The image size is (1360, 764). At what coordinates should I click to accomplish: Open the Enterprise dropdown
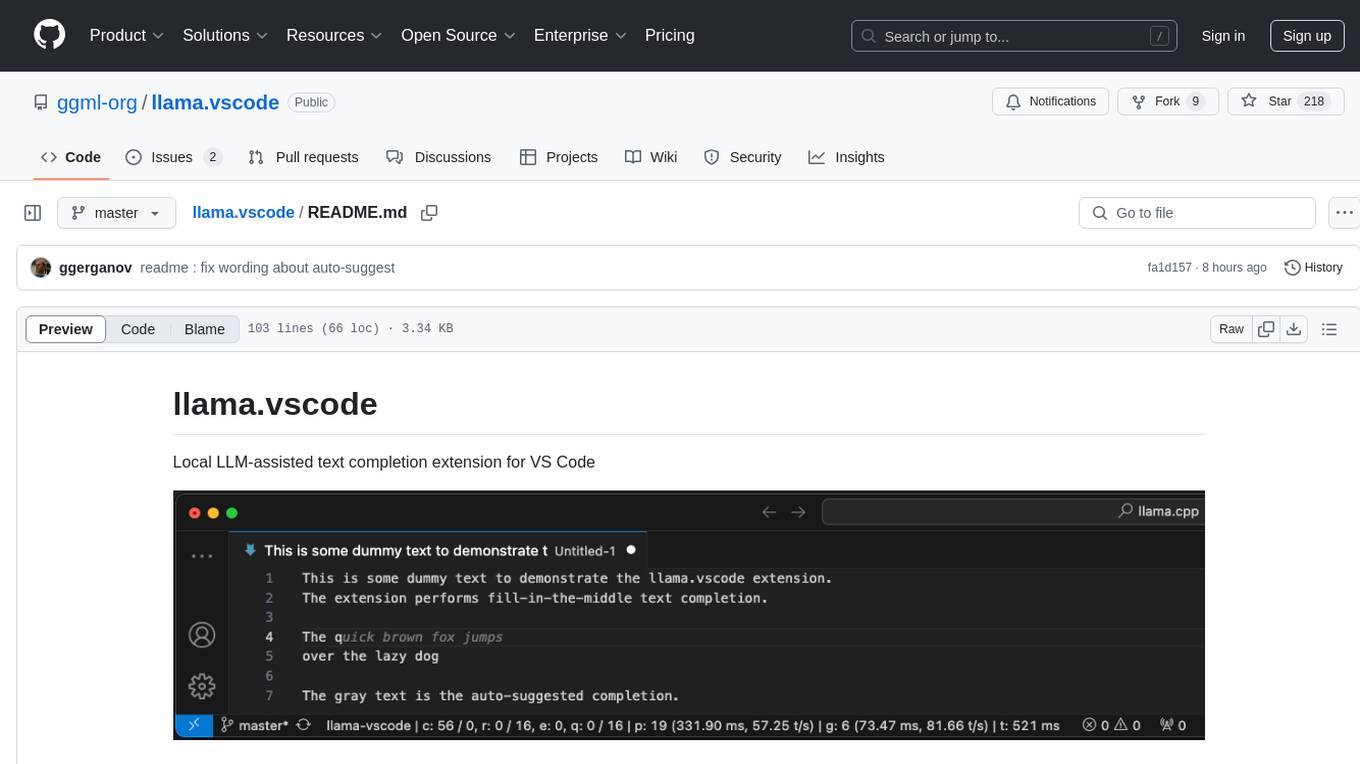coord(580,35)
